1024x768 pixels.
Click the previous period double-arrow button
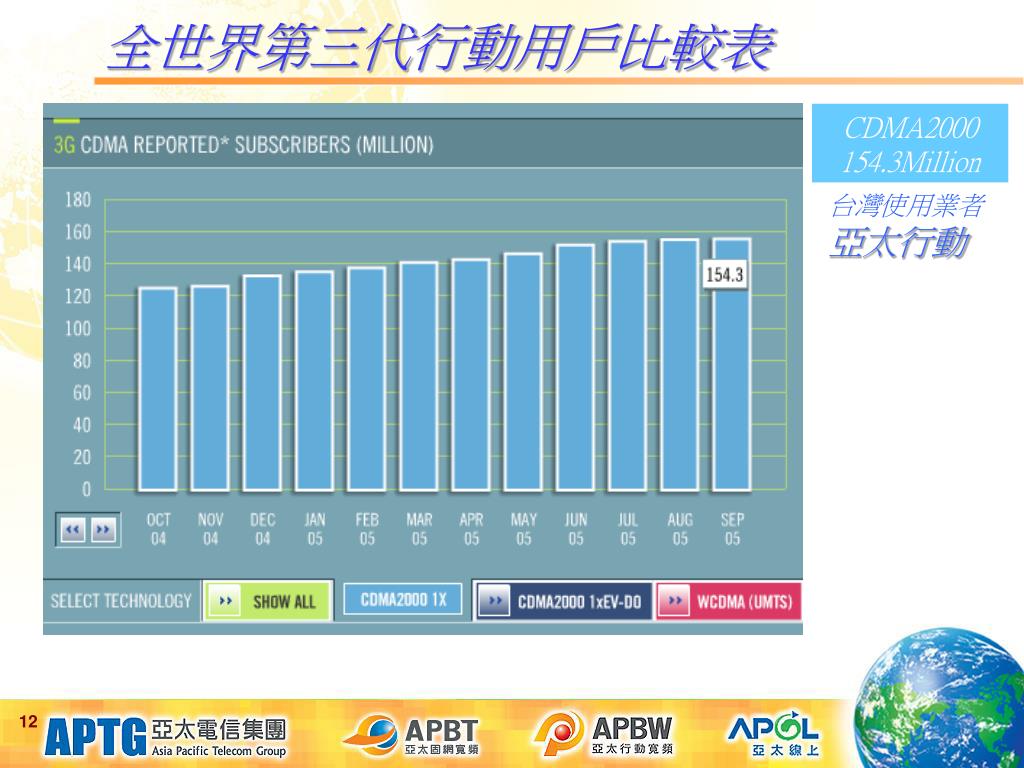(x=72, y=530)
